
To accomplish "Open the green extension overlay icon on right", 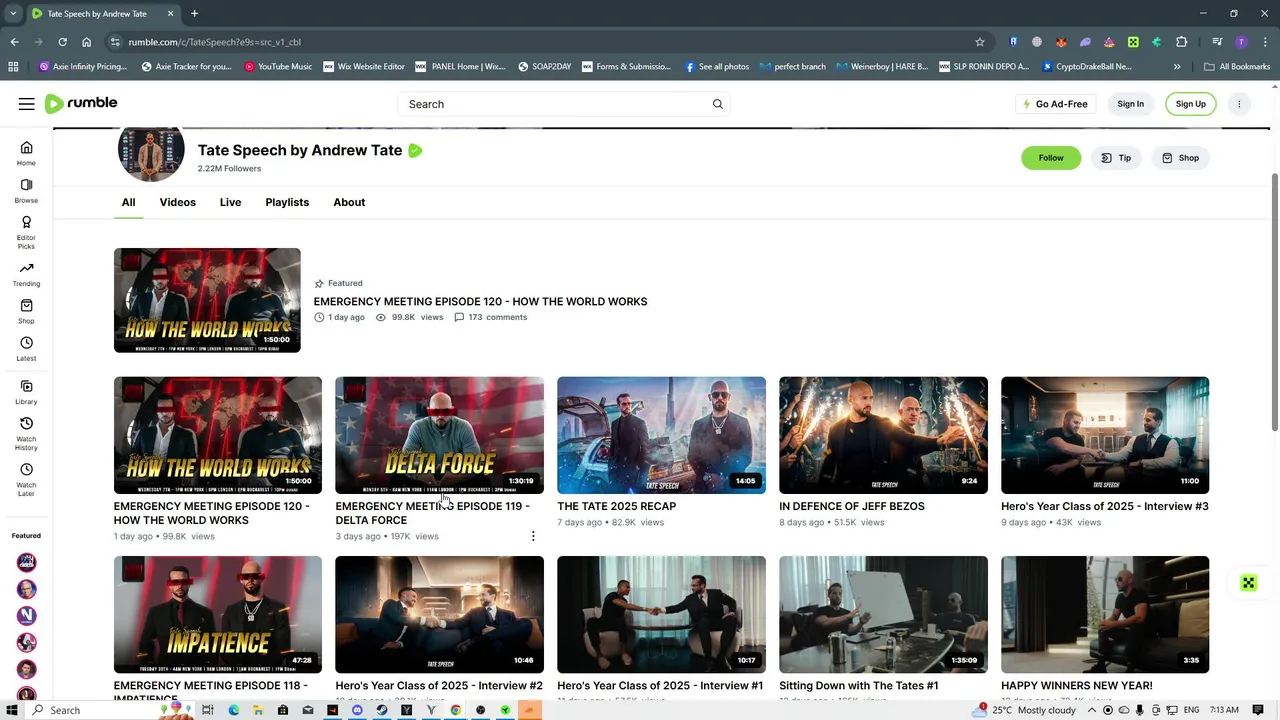I will (1248, 583).
